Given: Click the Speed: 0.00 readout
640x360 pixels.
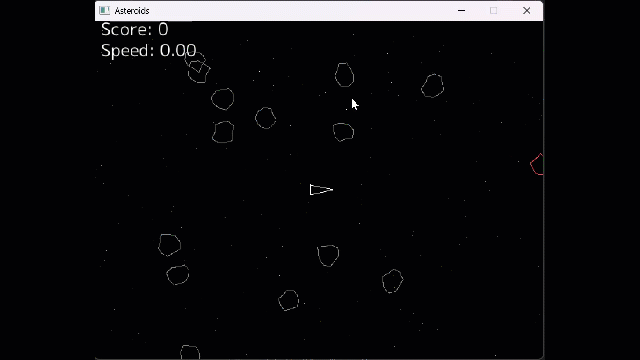Looking at the screenshot, I should click(x=149, y=51).
